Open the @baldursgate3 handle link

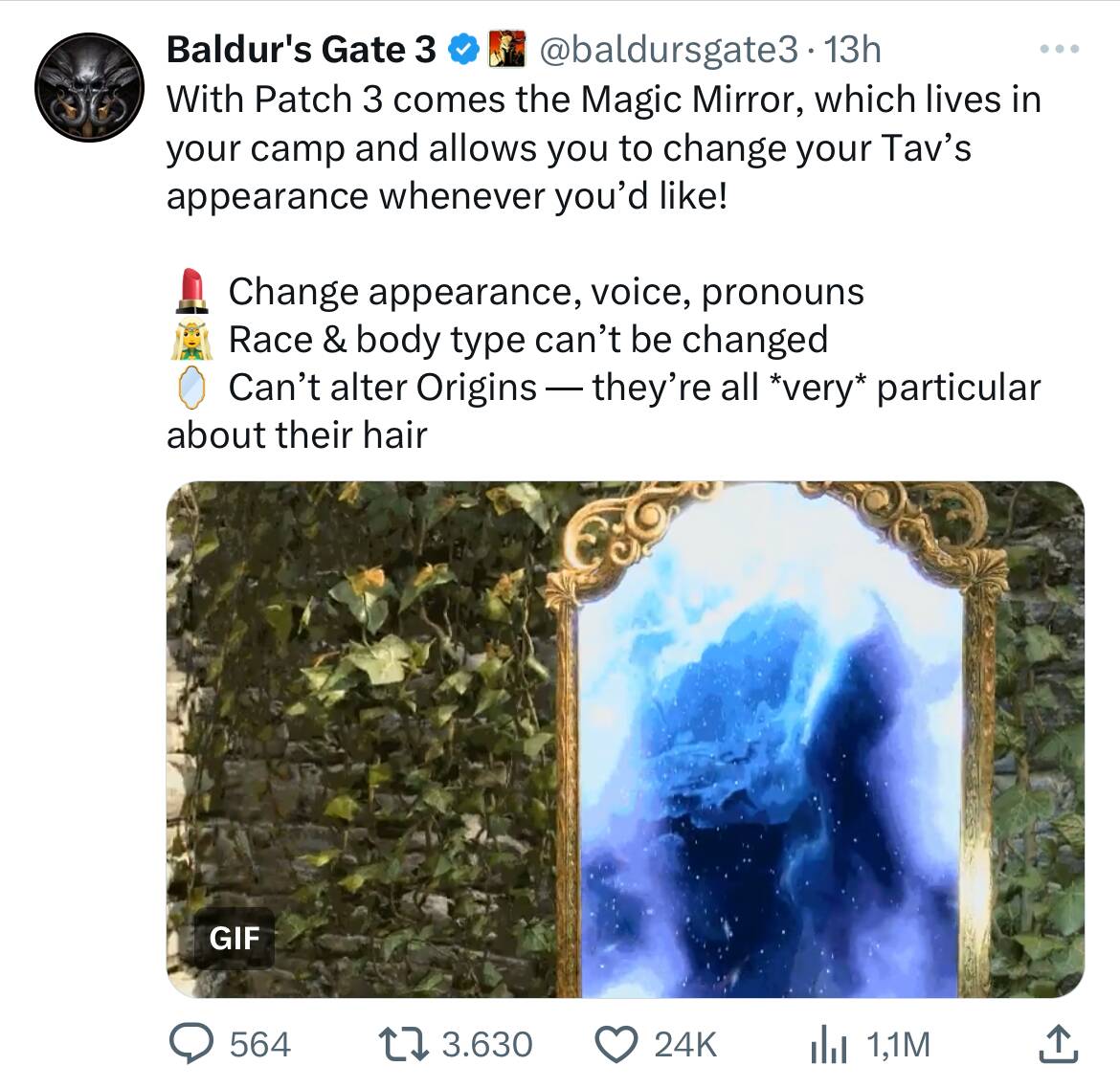tap(668, 50)
